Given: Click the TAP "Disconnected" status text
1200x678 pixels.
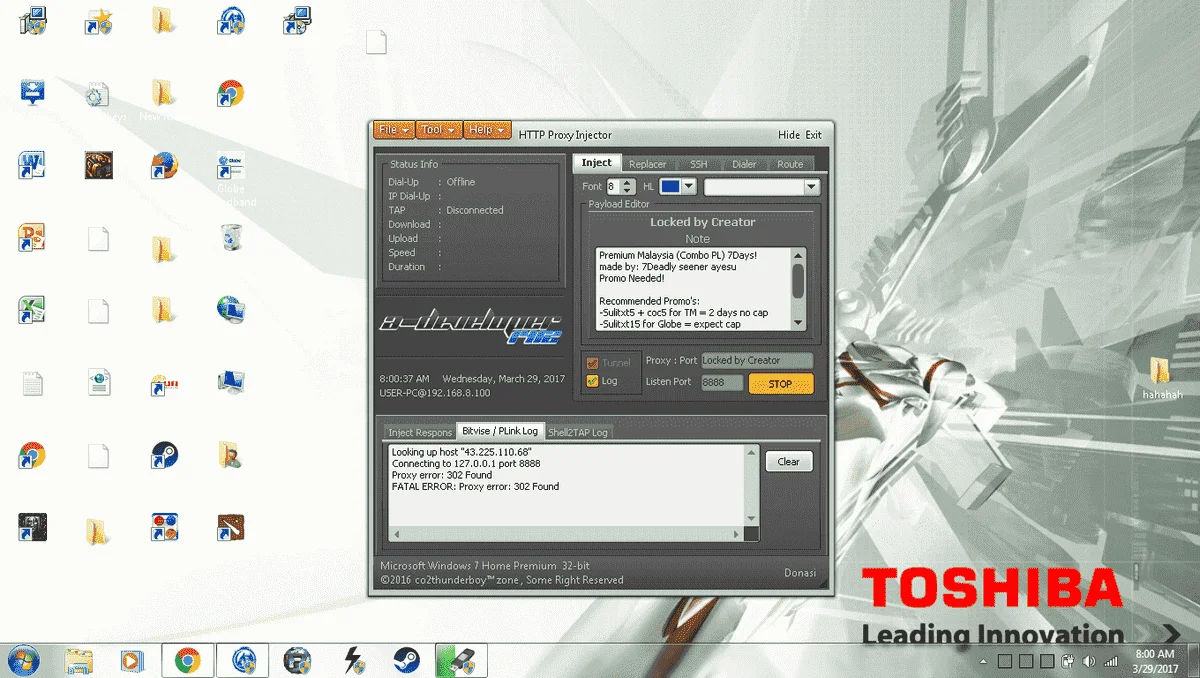Looking at the screenshot, I should pos(475,210).
